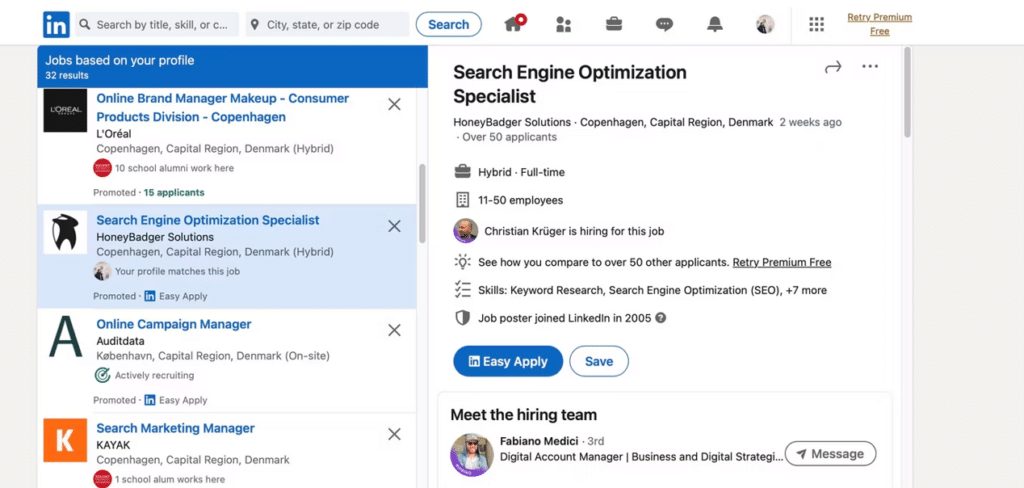This screenshot has width=1024, height=488.
Task: Click 'Hybrid · Full-time' detail
Action: pos(521,172)
